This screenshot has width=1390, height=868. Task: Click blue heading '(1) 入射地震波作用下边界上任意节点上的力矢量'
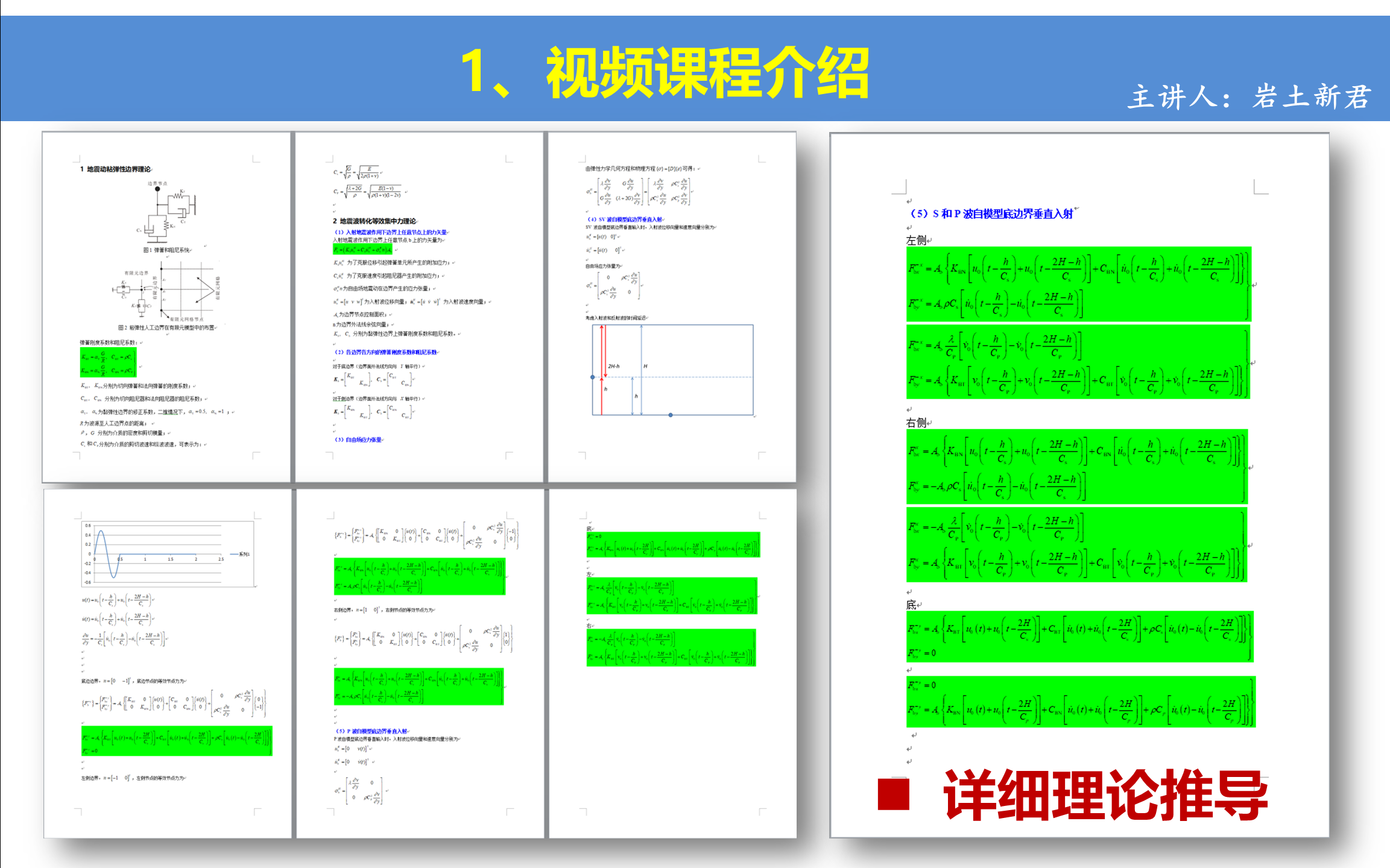[391, 232]
